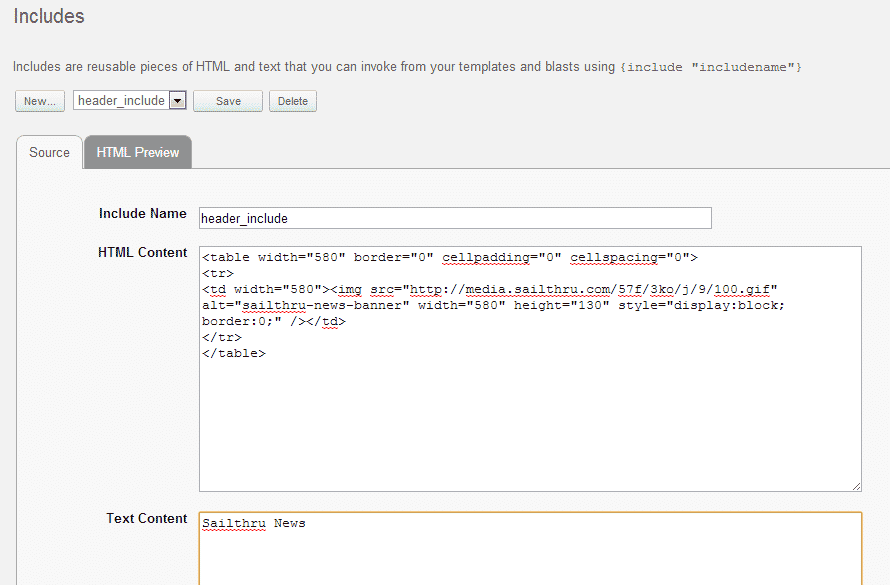The image size is (890, 585).
Task: Grab the HTML Content textarea resize handle
Action: pos(857,486)
